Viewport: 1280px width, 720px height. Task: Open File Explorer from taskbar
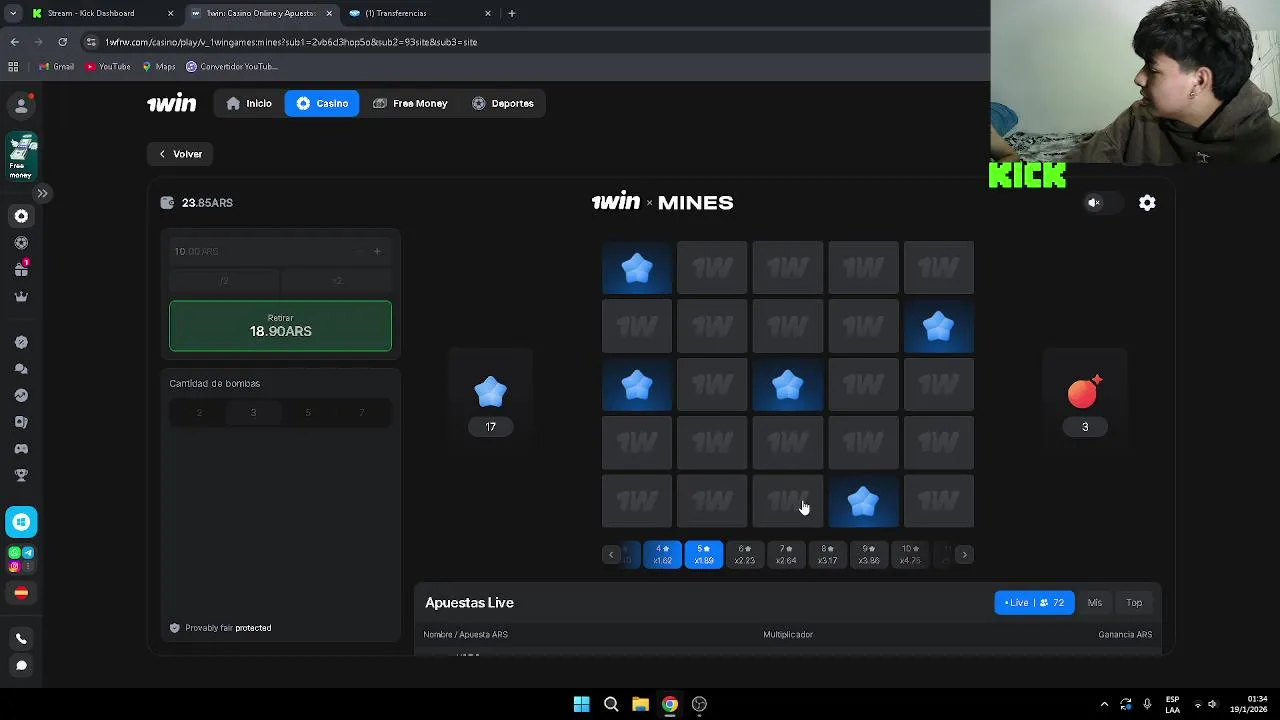[640, 704]
